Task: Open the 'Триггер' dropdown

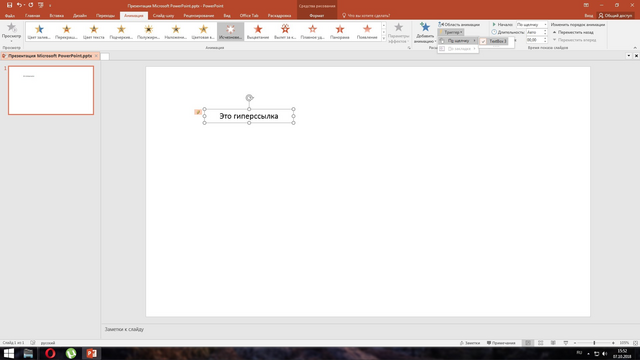Action: coord(451,32)
